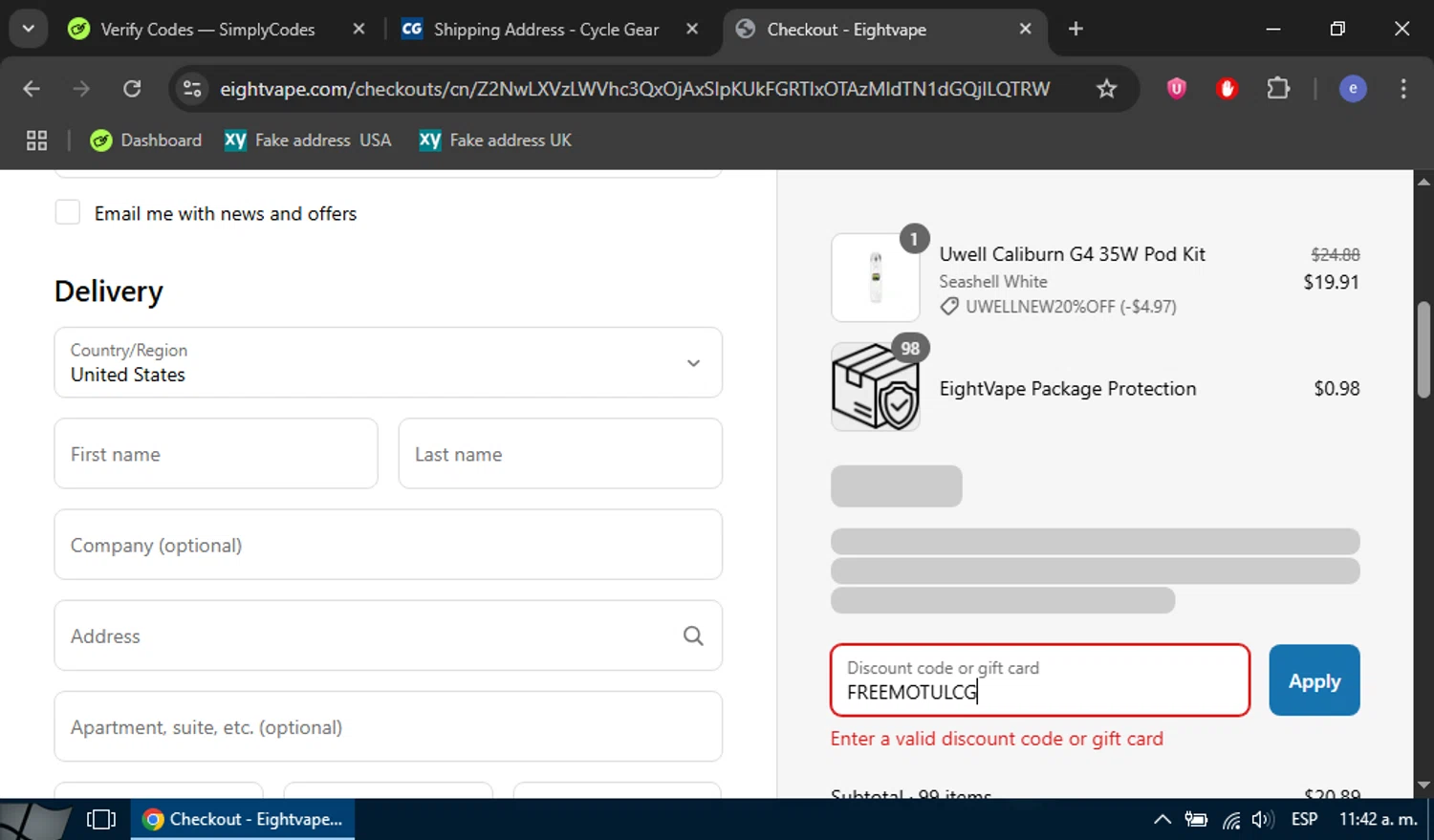Reload the checkout page
The width and height of the screenshot is (1434, 840).
click(132, 89)
